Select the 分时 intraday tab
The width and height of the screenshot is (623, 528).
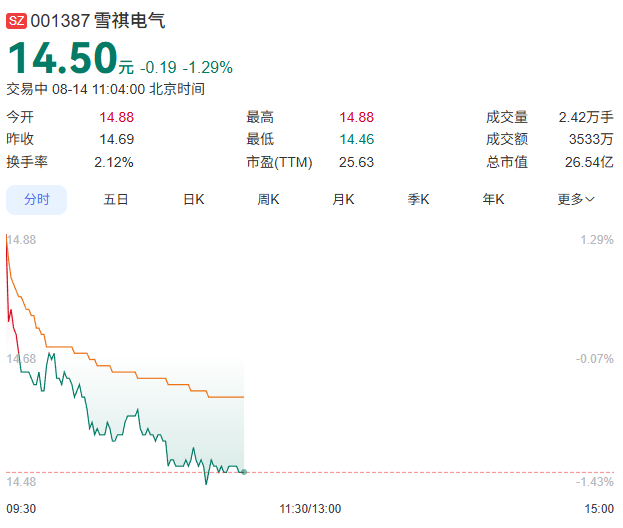tap(37, 199)
